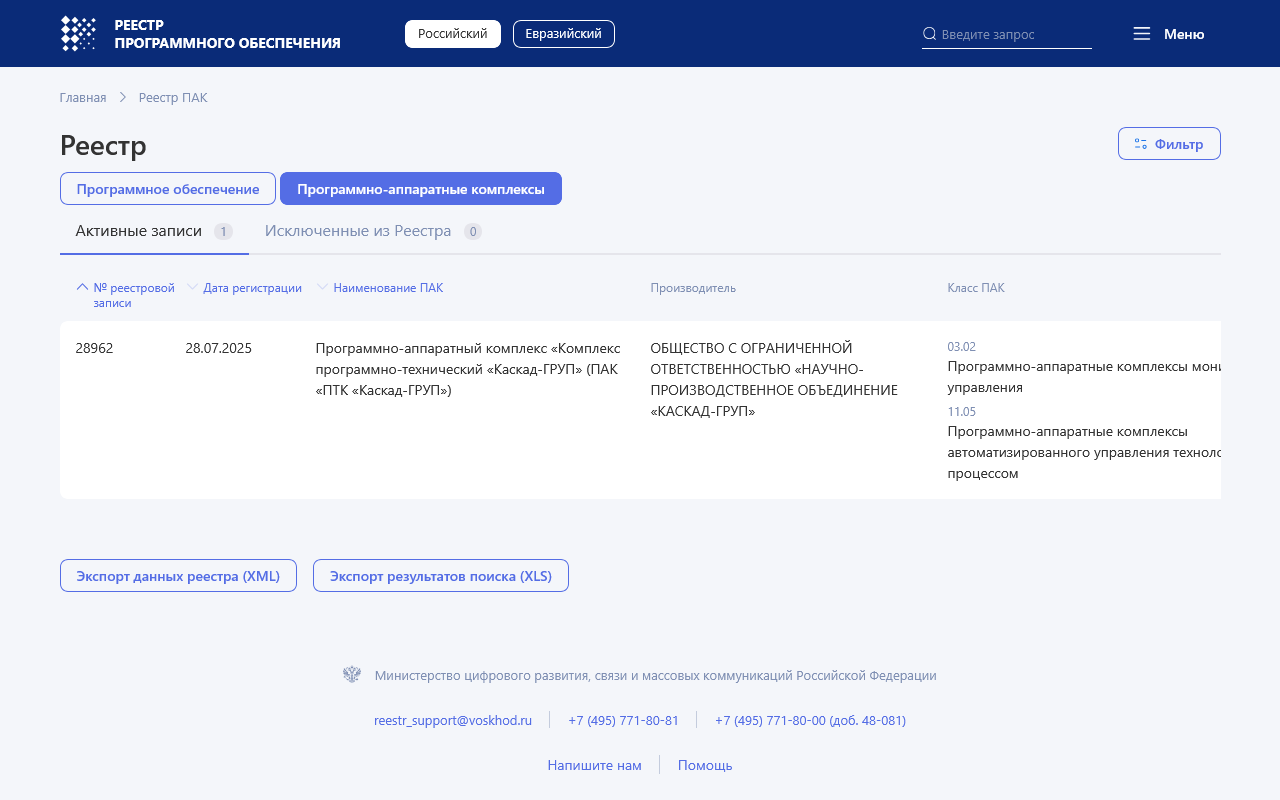Open class code 03.02 link

(x=961, y=346)
